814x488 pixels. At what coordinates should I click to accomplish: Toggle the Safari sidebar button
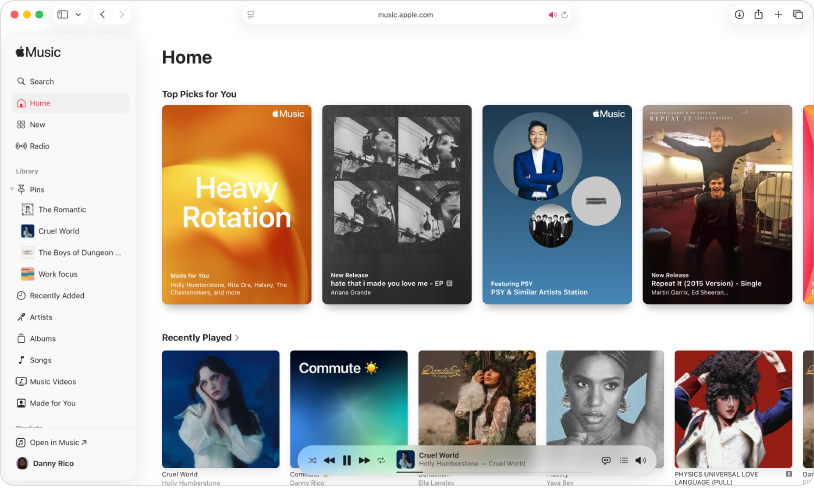pos(62,15)
